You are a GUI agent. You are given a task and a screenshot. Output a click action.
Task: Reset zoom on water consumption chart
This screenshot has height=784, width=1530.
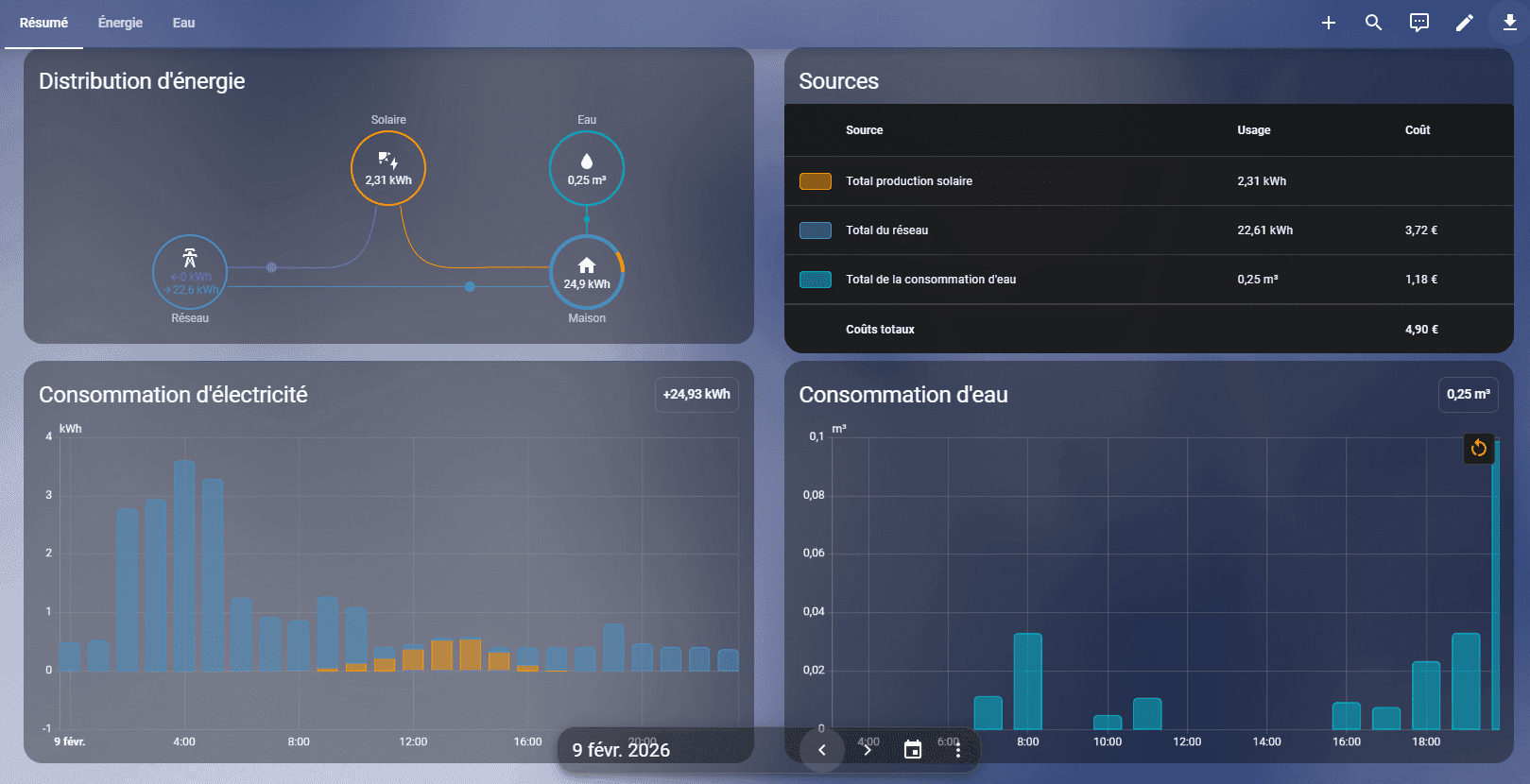pyautogui.click(x=1479, y=448)
